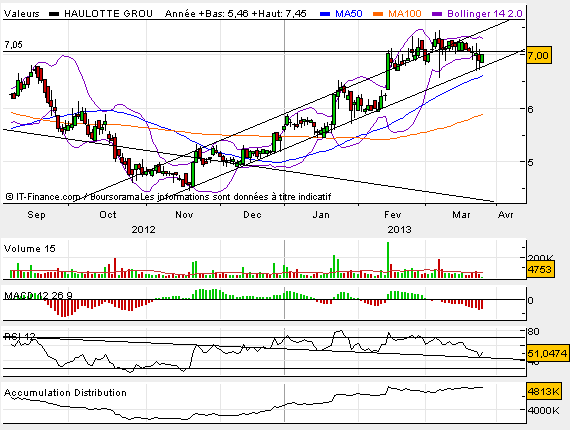Screen dimensions: 570x430
Task: Select the Sep month label on axis
Action: pyautogui.click(x=36, y=215)
